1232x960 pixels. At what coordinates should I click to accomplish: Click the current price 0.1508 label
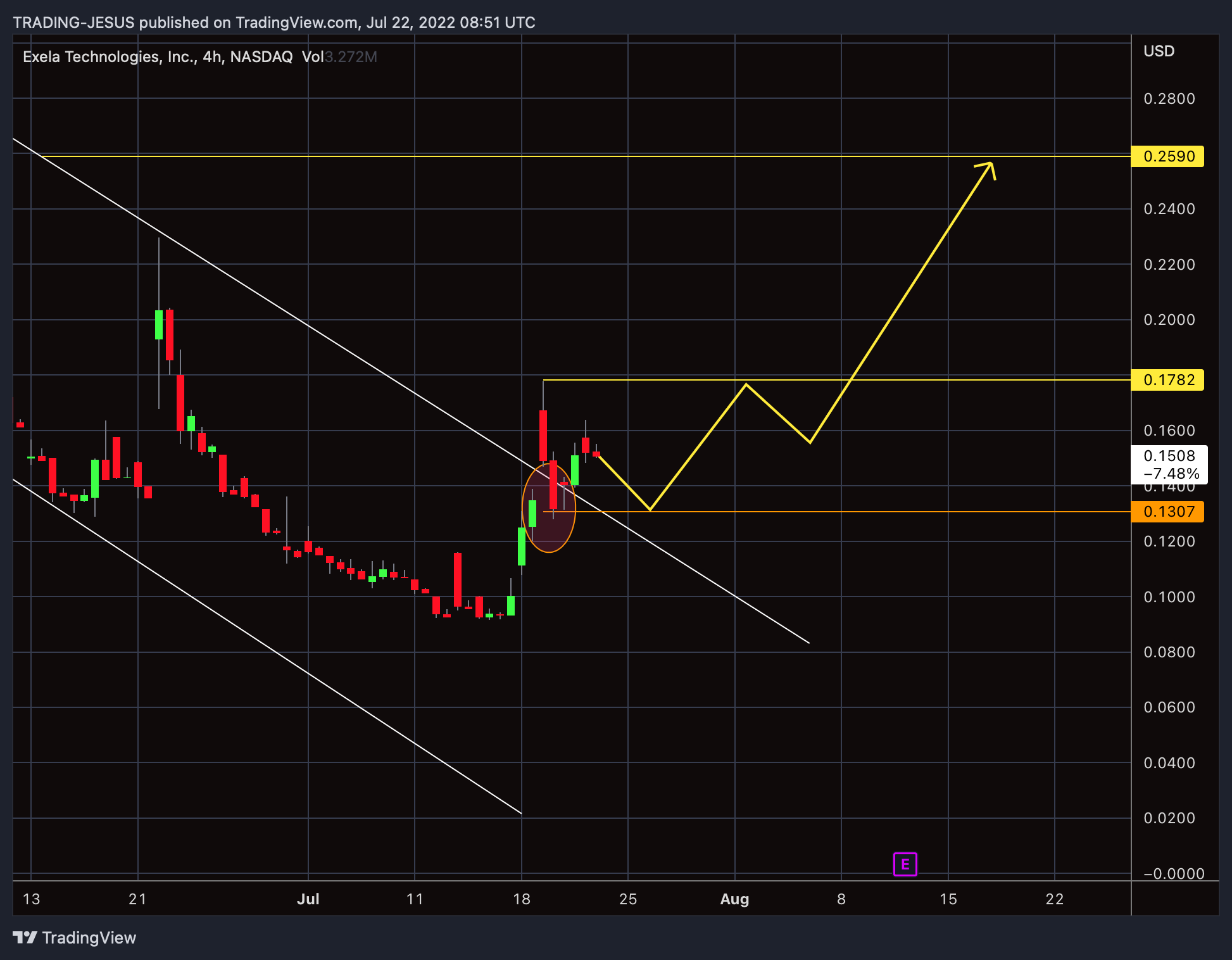(x=1169, y=456)
